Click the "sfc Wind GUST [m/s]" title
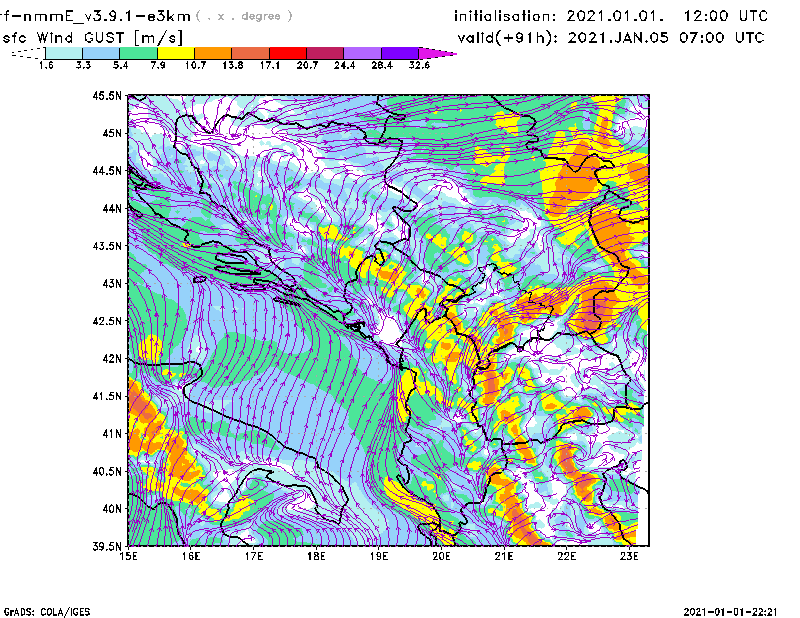 [92, 38]
